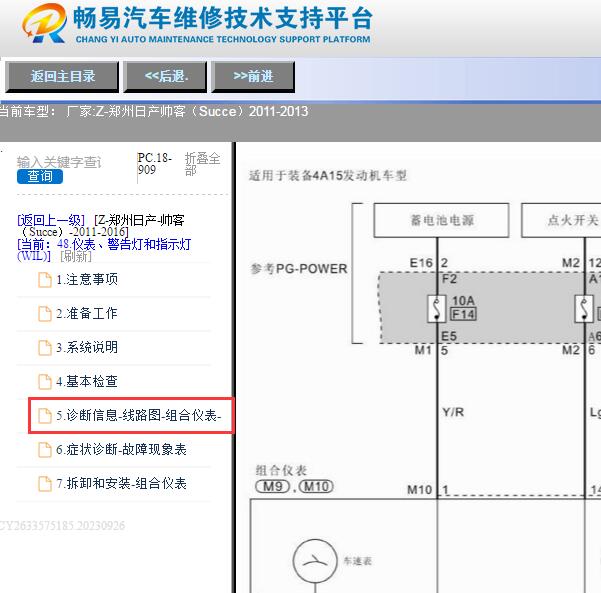Screen dimensions: 601x593
Task: Select 5.诊断信息-线路图-组合仪表 item
Action: click(x=131, y=416)
